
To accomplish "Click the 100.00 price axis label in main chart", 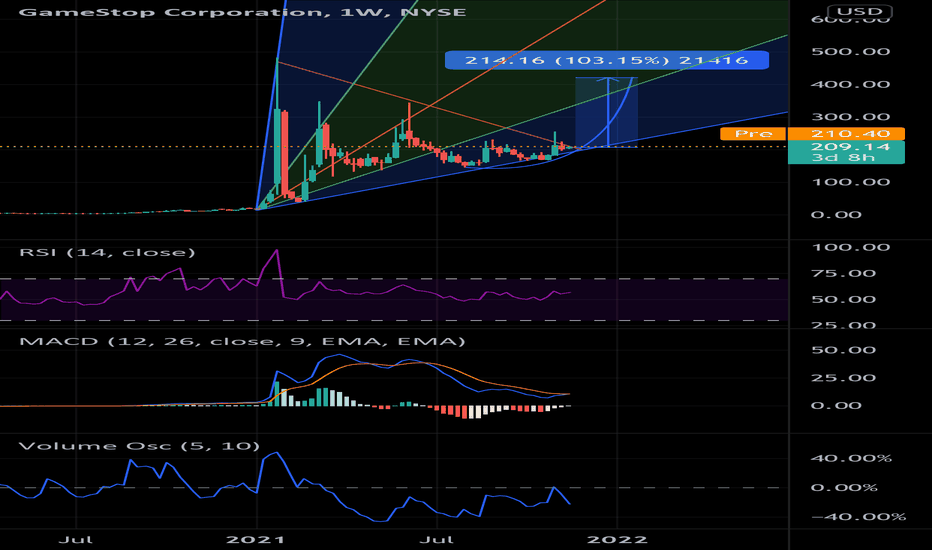I will coord(851,182).
